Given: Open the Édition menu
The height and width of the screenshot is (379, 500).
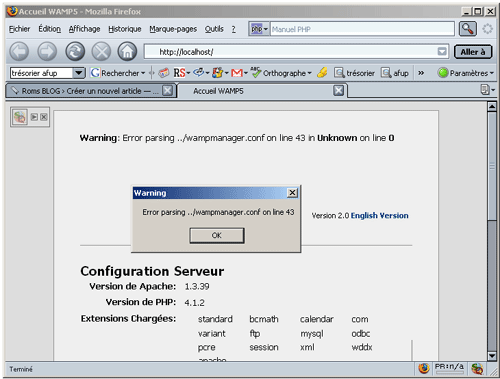Looking at the screenshot, I should click(49, 29).
